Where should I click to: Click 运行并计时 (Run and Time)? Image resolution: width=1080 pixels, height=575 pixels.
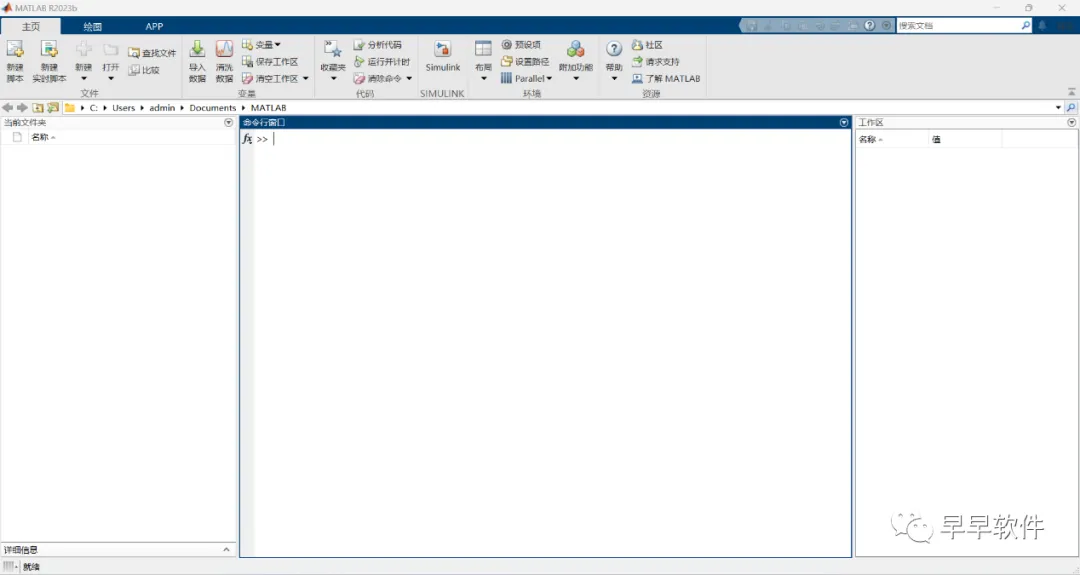click(382, 62)
